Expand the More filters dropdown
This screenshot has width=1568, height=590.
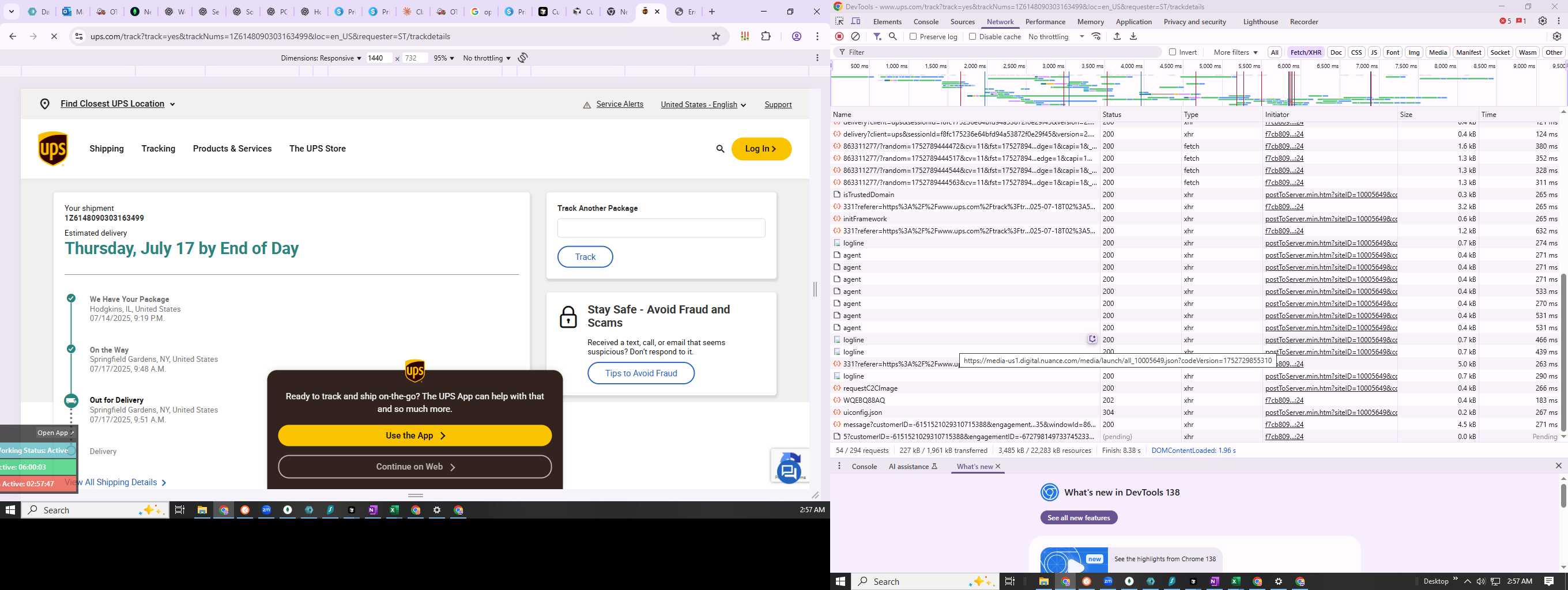point(1235,52)
